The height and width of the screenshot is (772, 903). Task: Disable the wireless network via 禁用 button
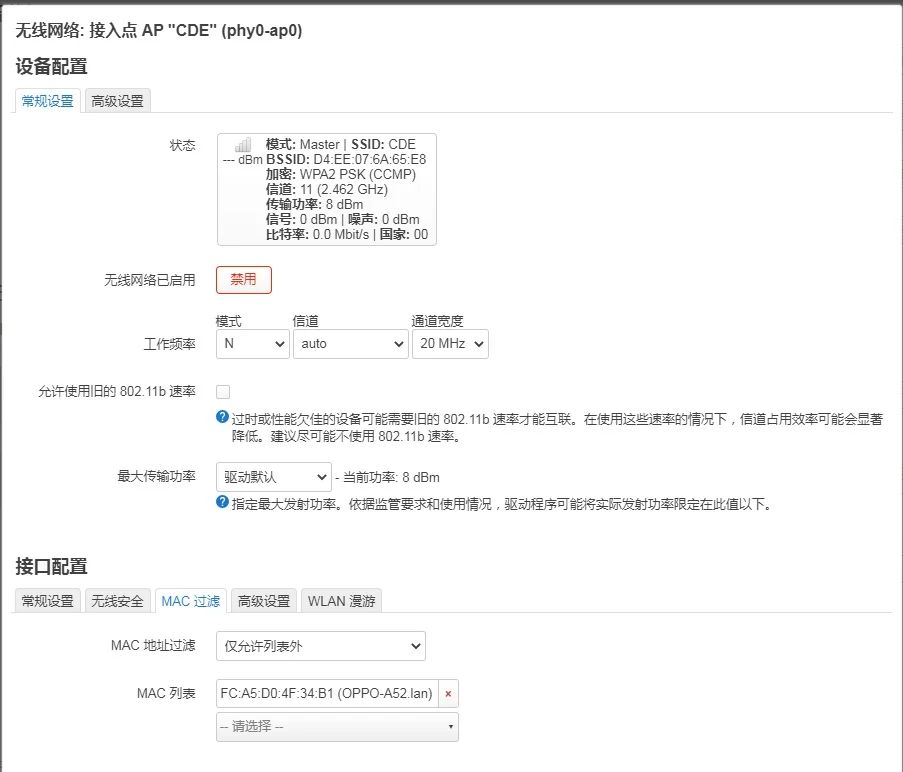[243, 280]
